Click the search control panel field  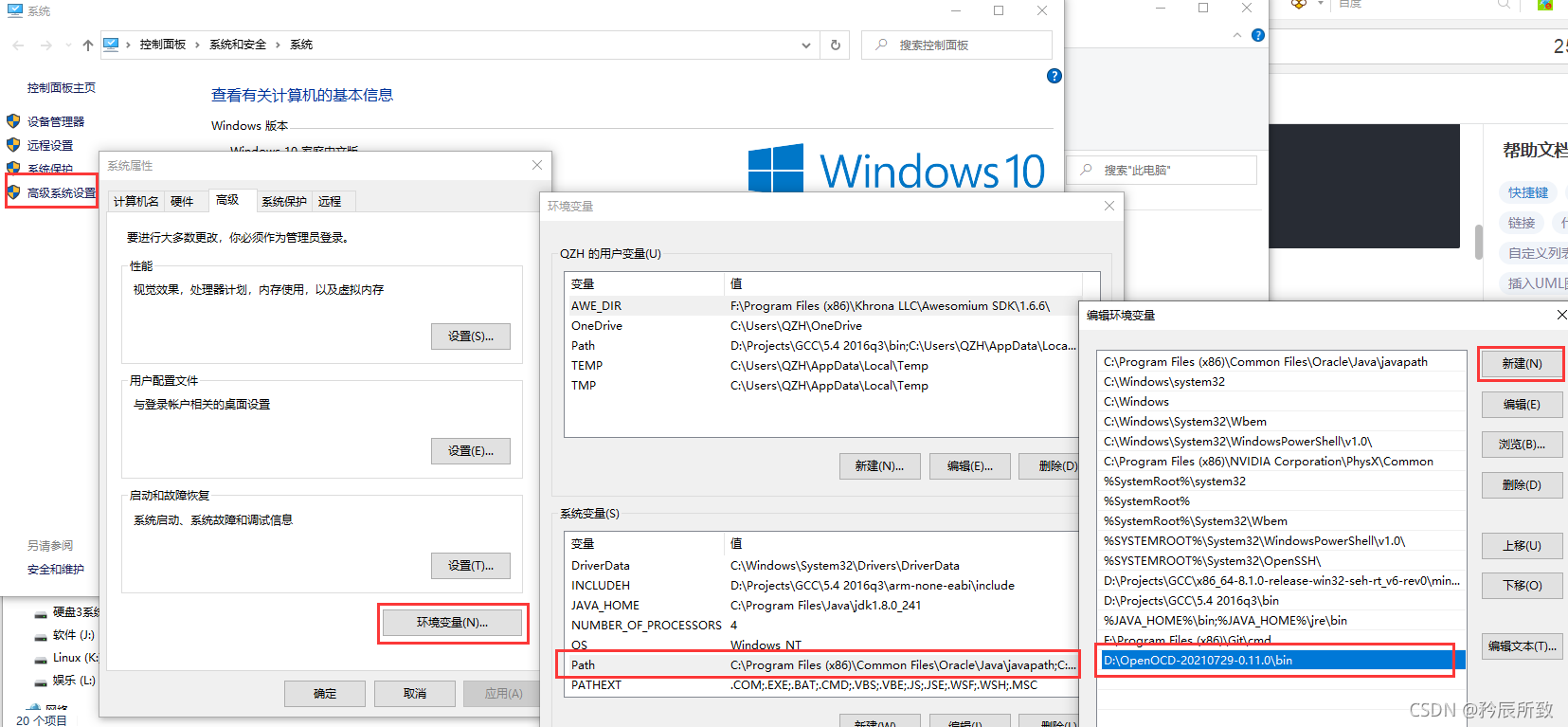click(x=957, y=45)
